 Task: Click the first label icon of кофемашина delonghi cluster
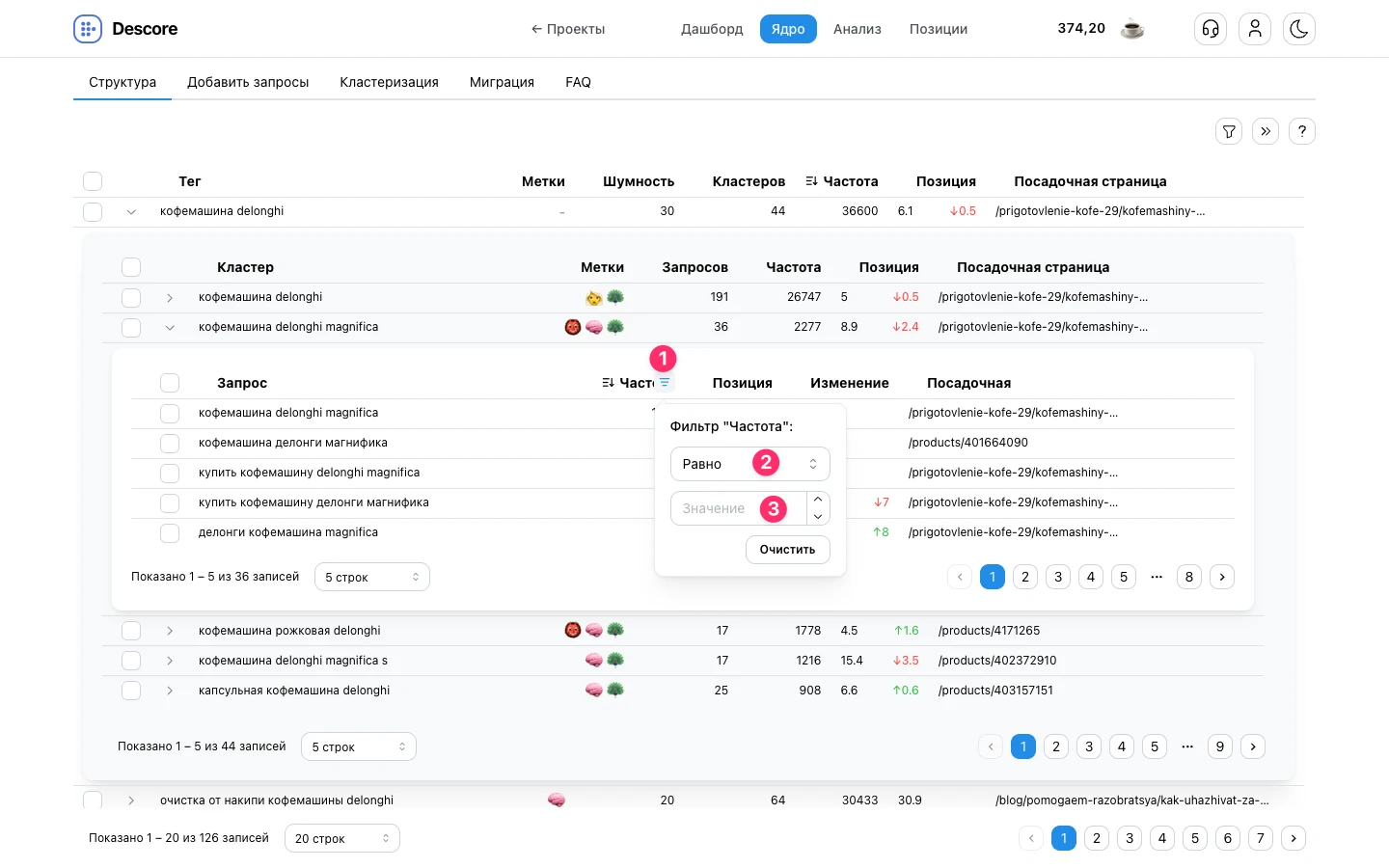coord(594,297)
